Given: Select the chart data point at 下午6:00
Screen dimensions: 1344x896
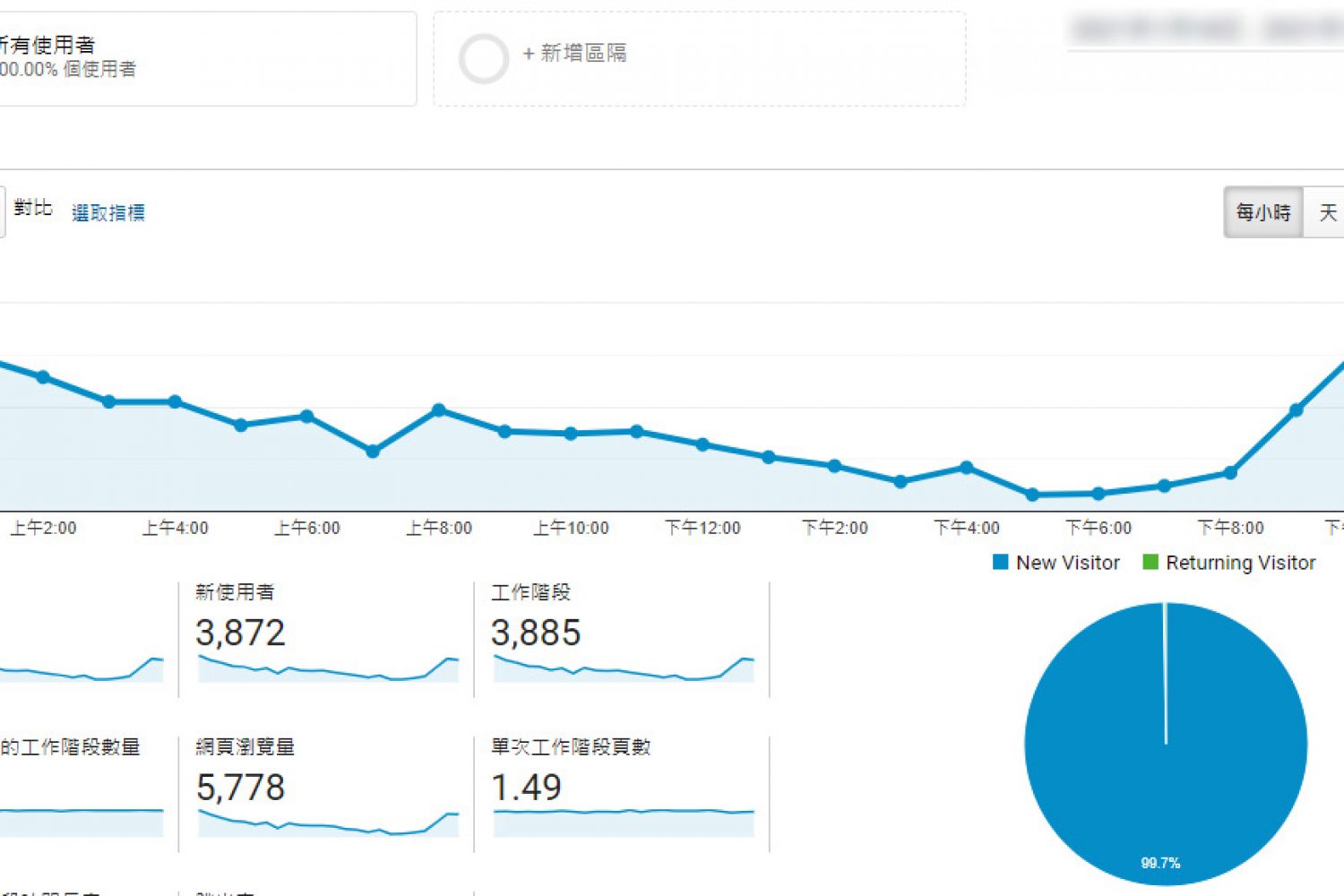Looking at the screenshot, I should pos(1098,494).
